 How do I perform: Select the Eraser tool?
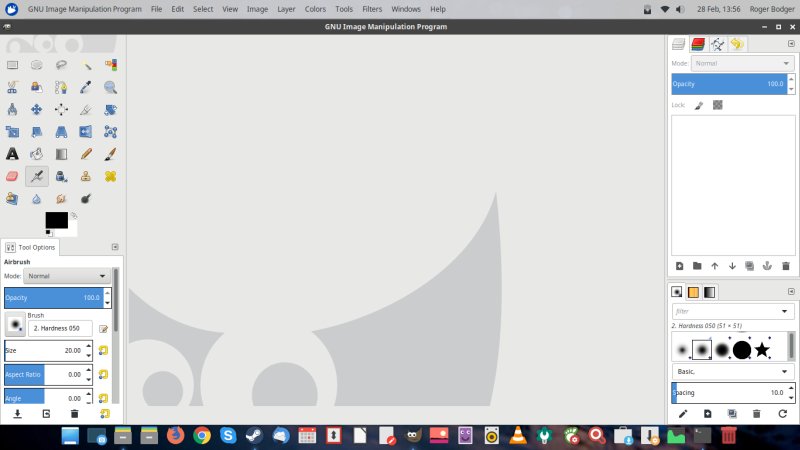[x=12, y=177]
